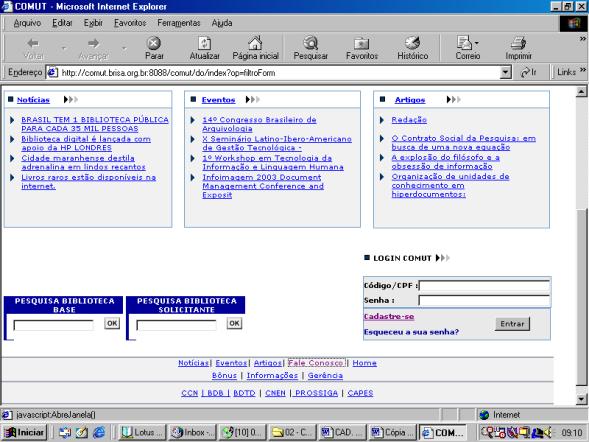Viewport: 589px width, 442px height.
Task: Refresh page with Atualizar icon
Action: click(x=204, y=43)
